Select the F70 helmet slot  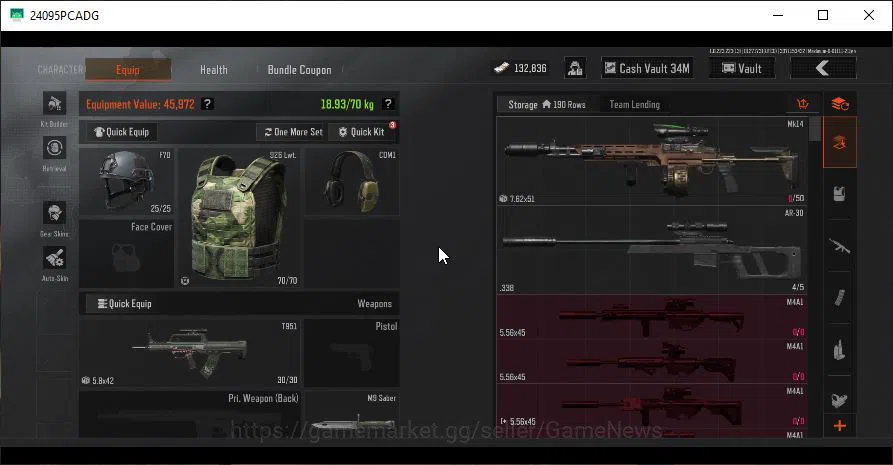[x=126, y=182]
